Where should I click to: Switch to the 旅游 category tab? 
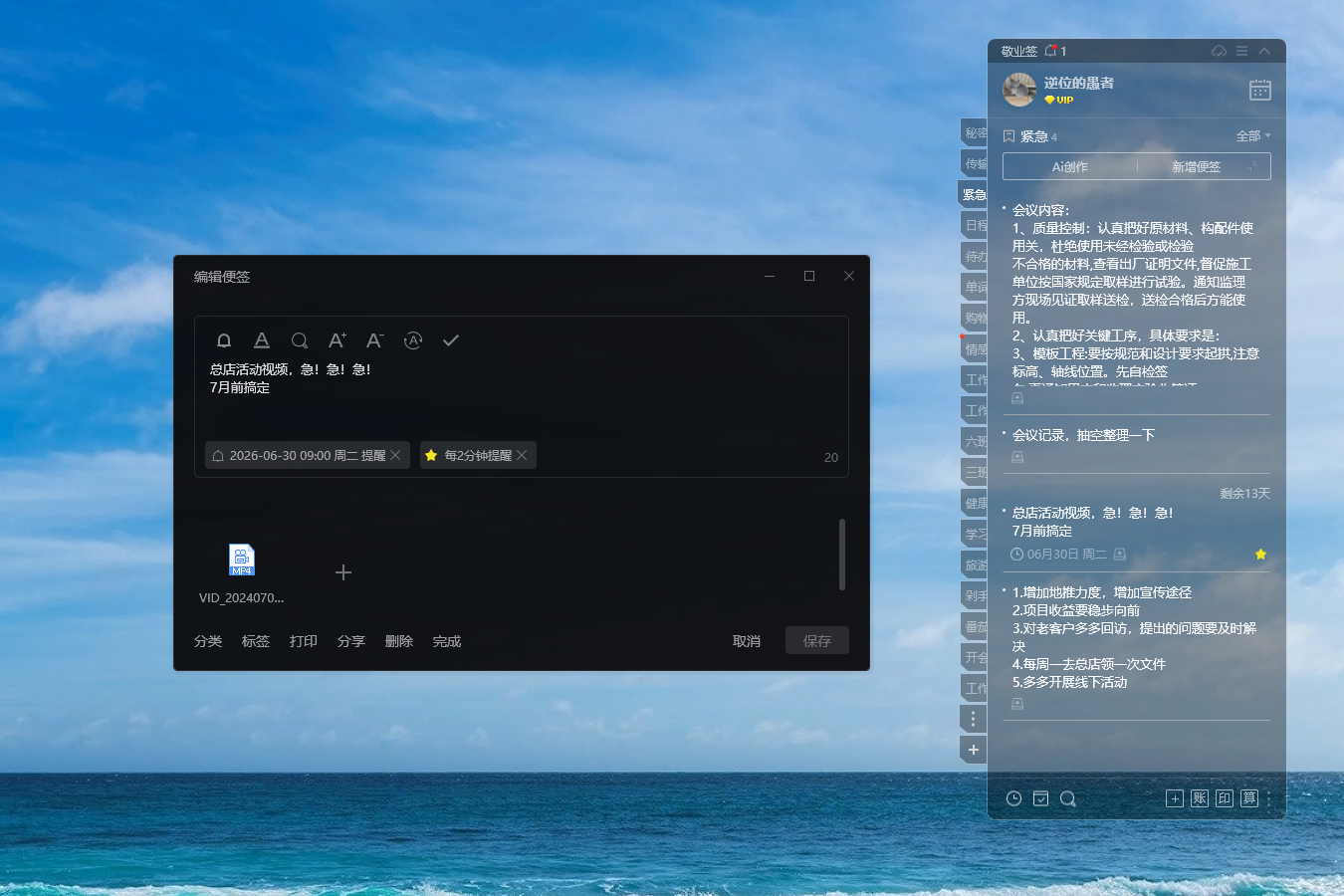click(974, 564)
